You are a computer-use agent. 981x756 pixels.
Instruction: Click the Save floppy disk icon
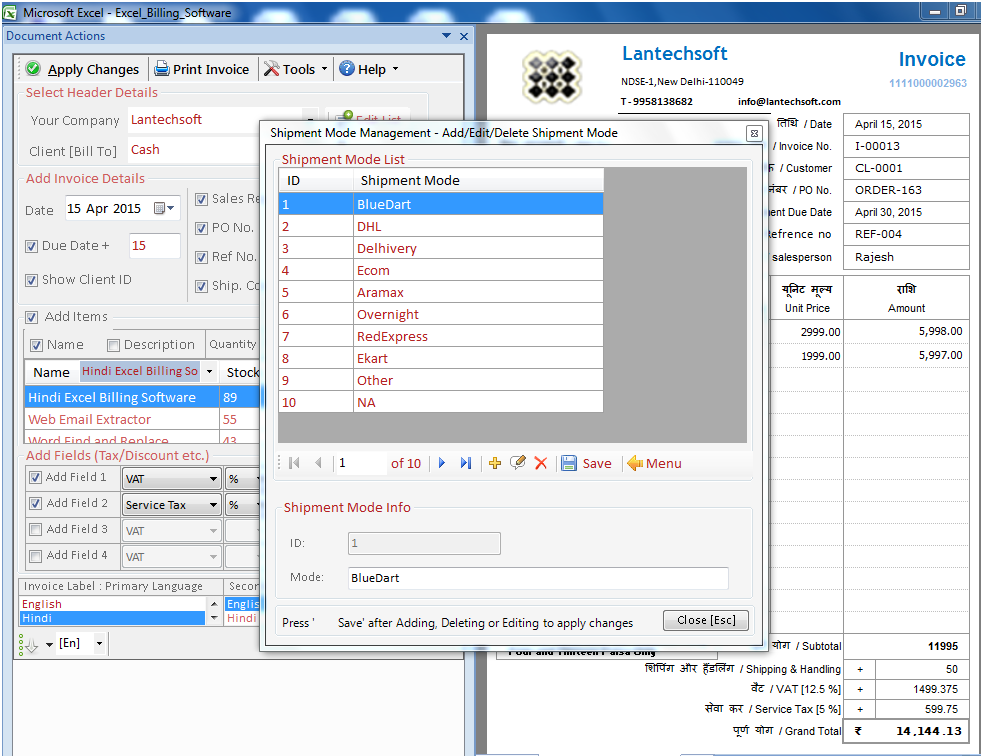pyautogui.click(x=569, y=463)
